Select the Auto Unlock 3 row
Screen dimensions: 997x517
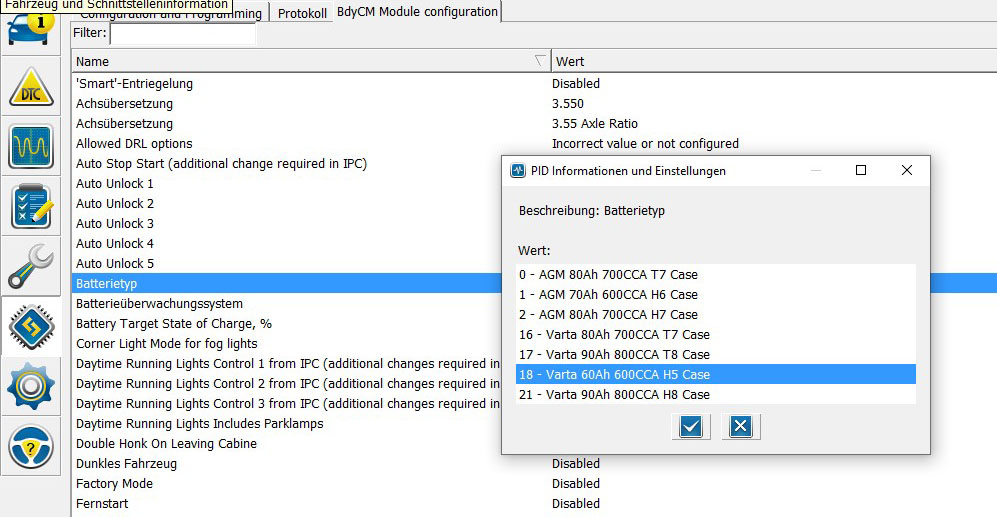click(x=286, y=223)
